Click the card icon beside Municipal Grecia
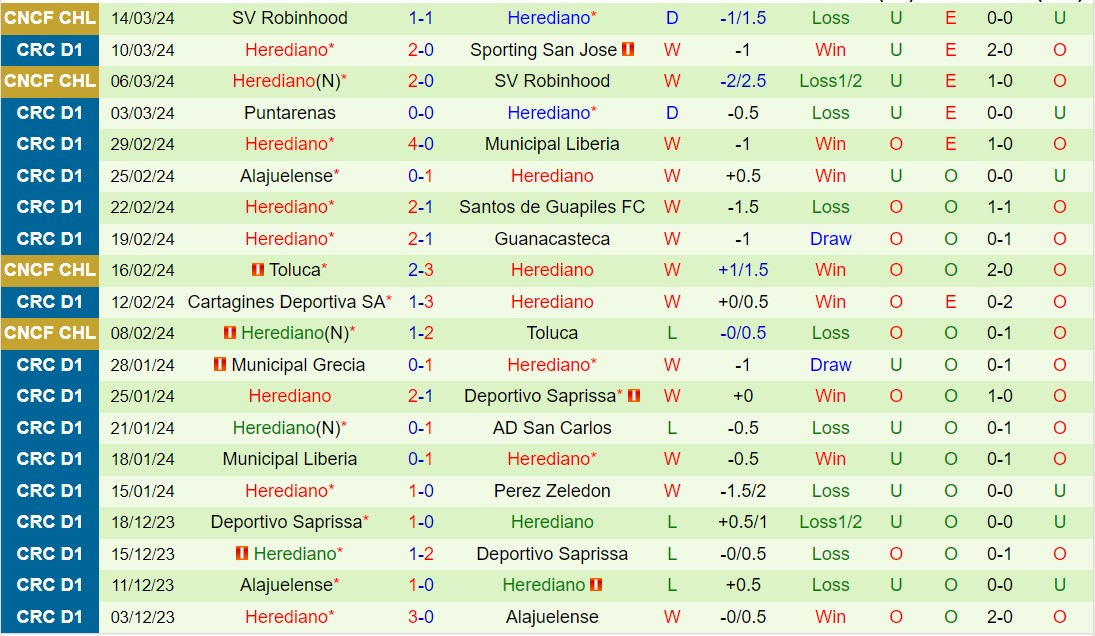This screenshot has width=1095, height=636. (219, 365)
